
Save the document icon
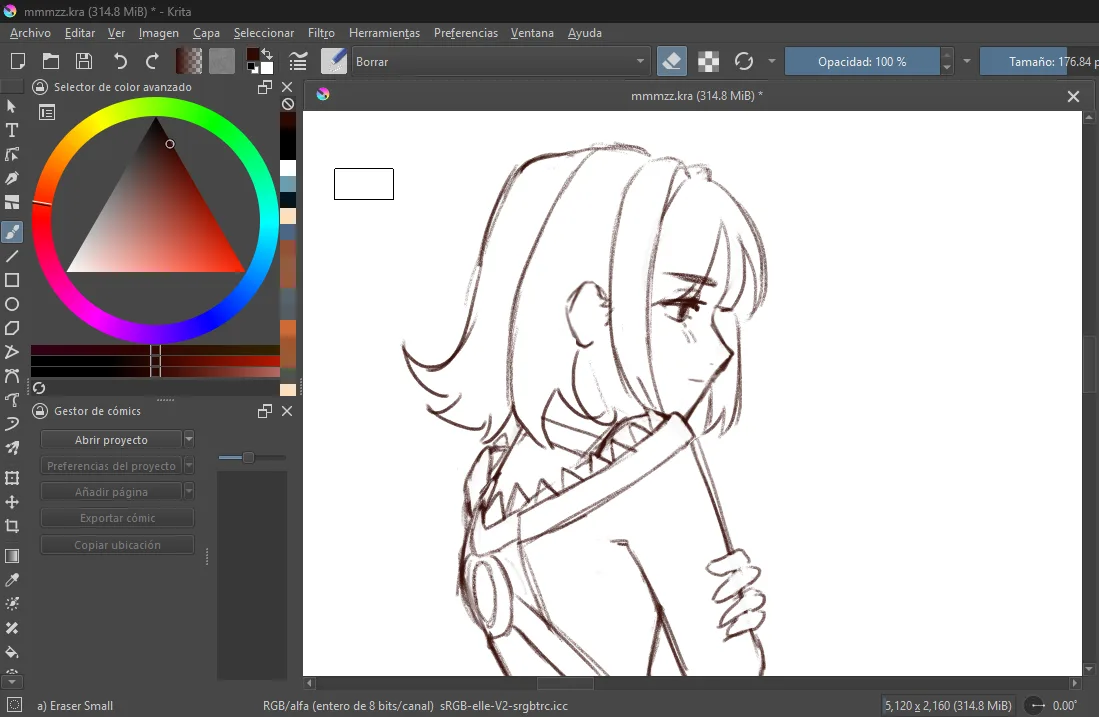pyautogui.click(x=84, y=62)
